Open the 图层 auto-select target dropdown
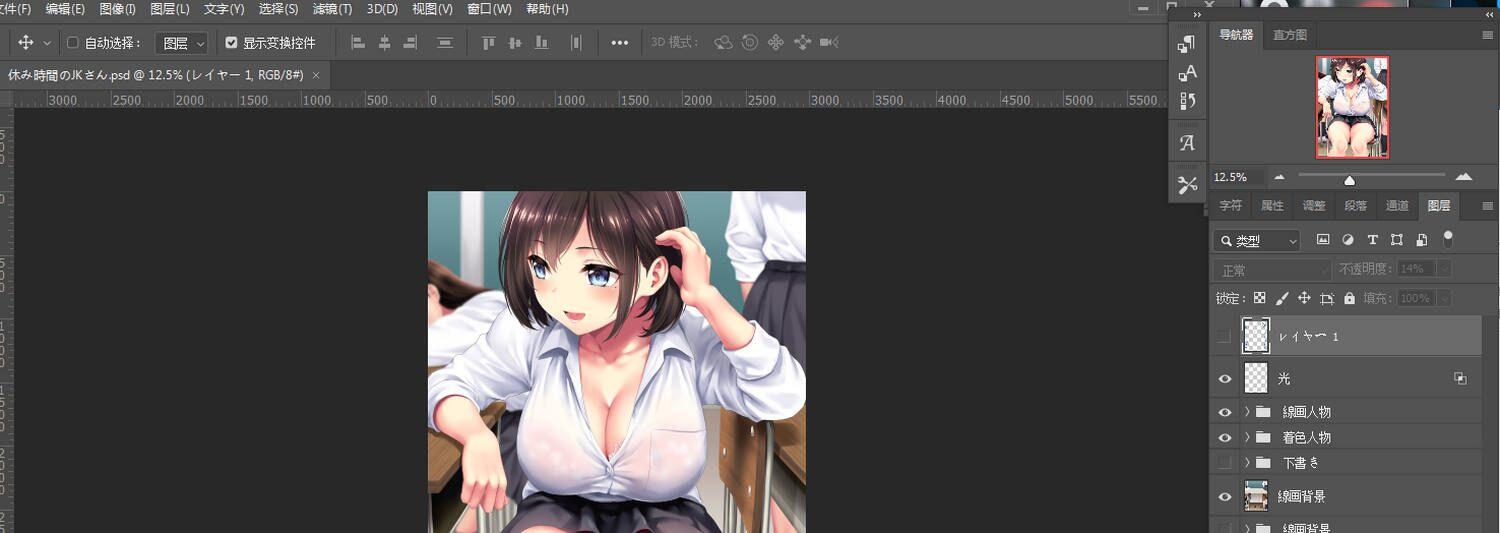Image resolution: width=1500 pixels, height=533 pixels. point(183,43)
